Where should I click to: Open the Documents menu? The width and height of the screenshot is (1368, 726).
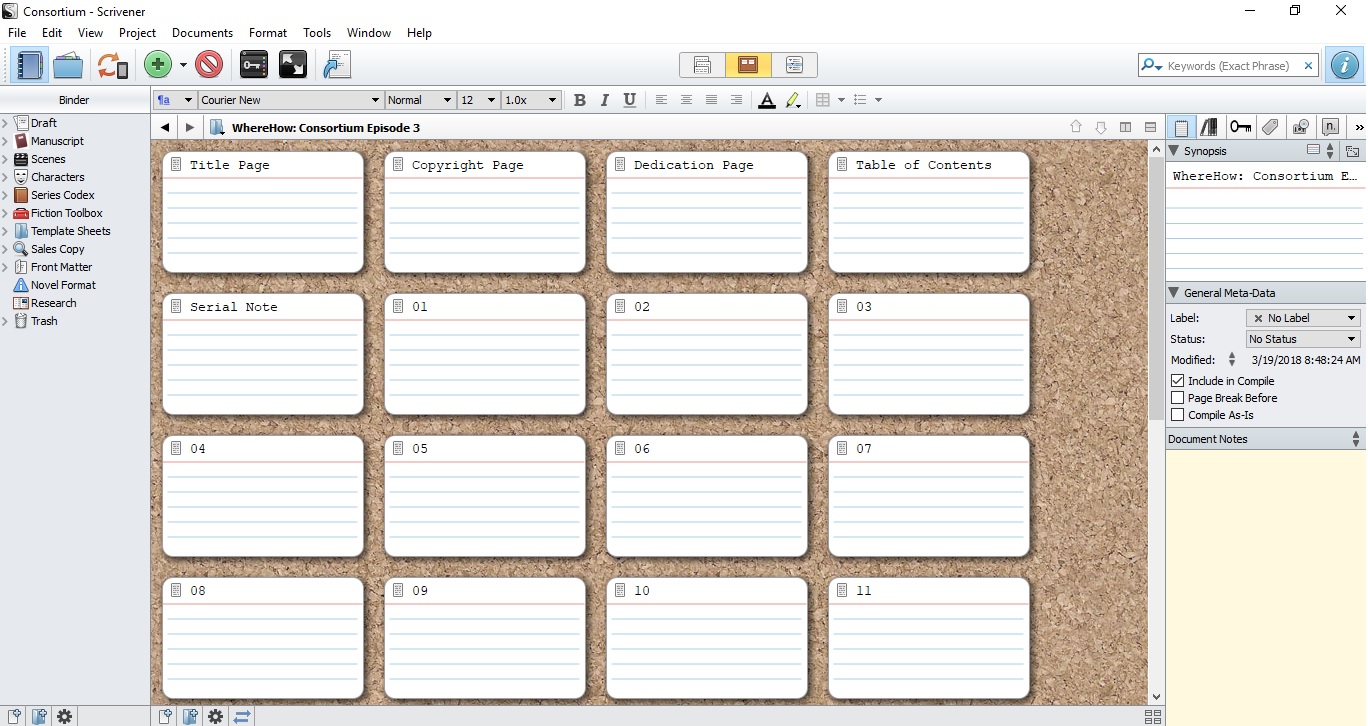point(202,32)
